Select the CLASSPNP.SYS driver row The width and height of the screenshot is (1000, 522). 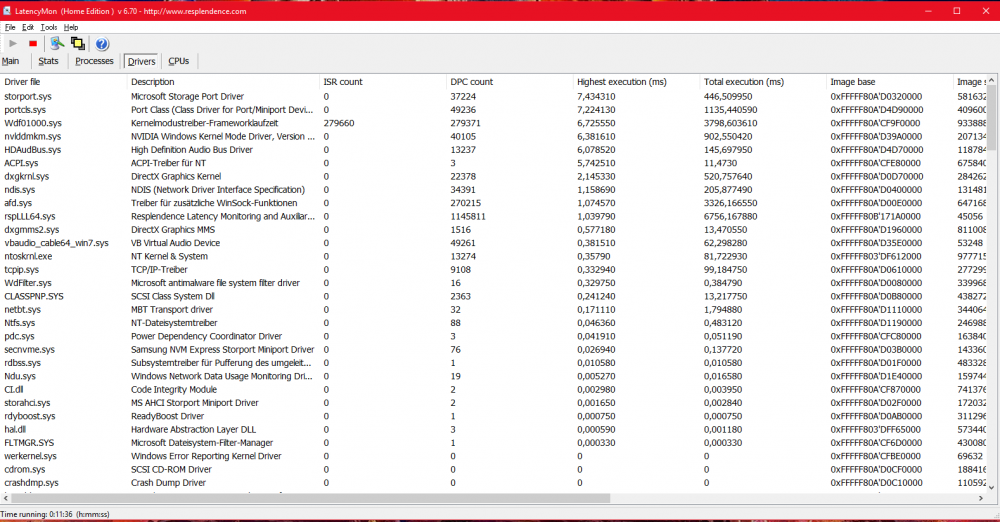point(494,296)
